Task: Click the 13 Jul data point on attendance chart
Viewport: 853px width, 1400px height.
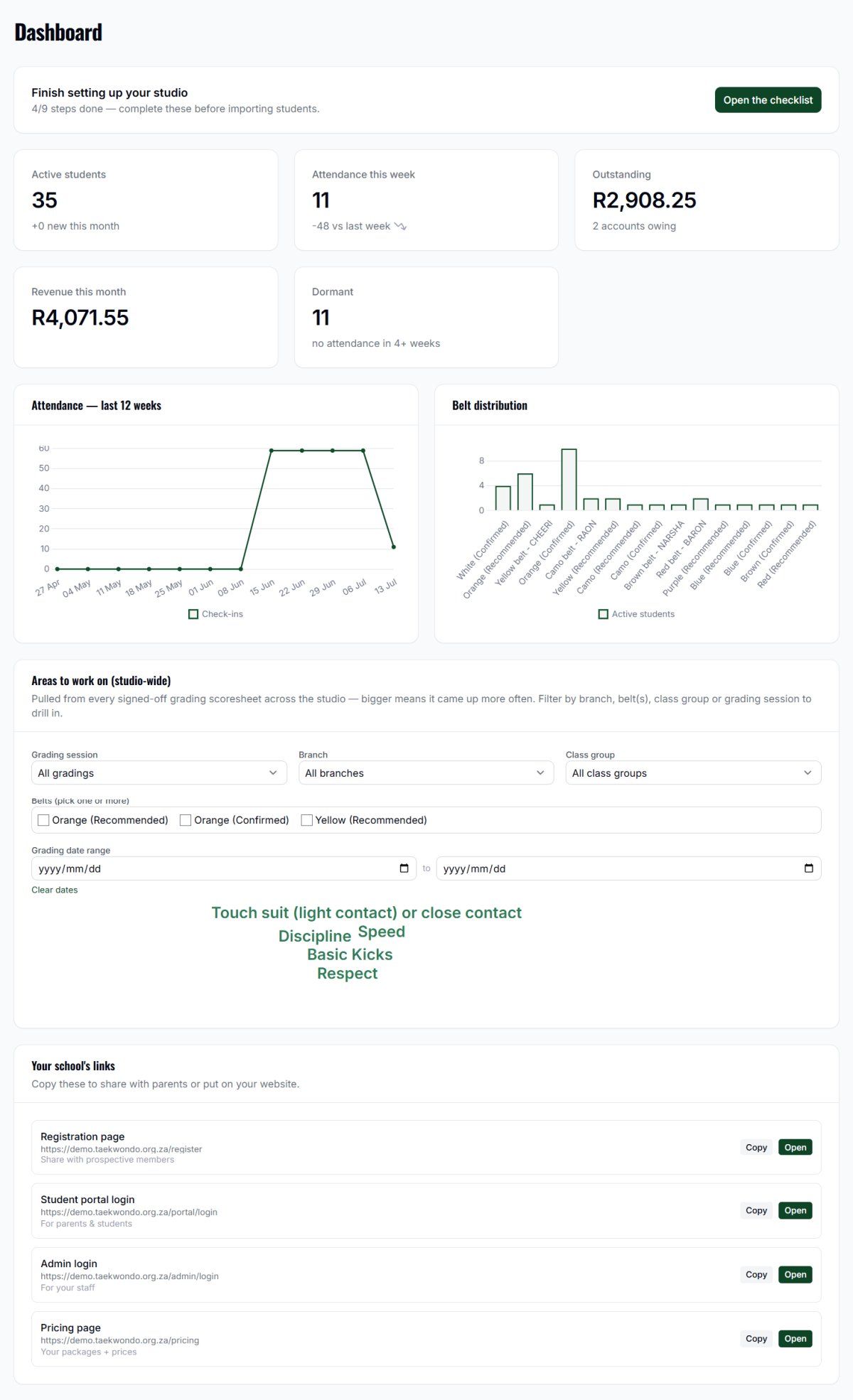Action: click(x=394, y=547)
